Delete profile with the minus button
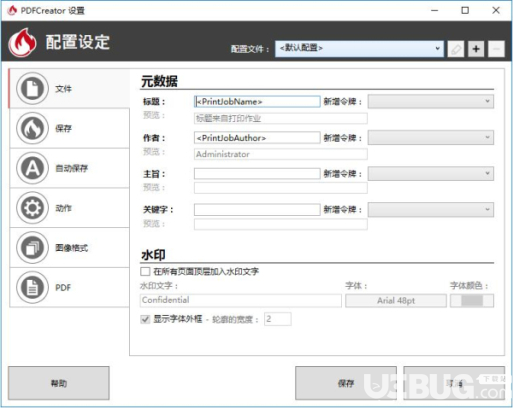 coord(496,49)
